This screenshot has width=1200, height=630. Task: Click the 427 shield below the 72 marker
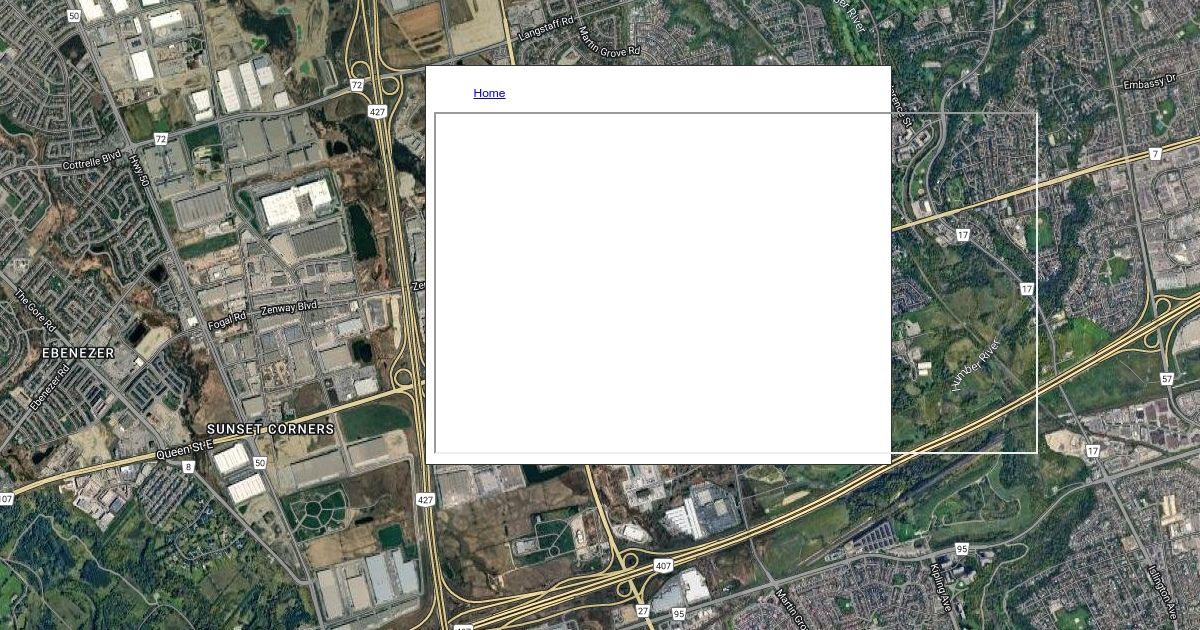pyautogui.click(x=377, y=112)
